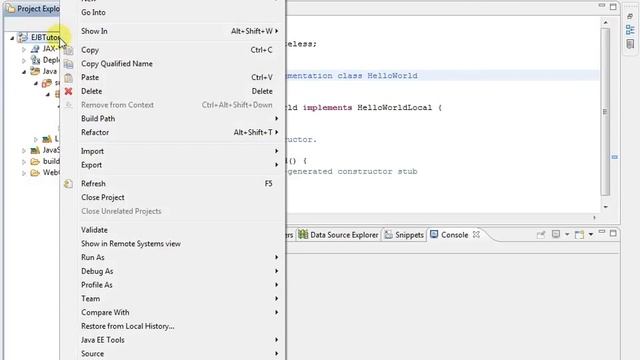Click the red Delete X icon
This screenshot has height=360, width=640.
[69, 91]
